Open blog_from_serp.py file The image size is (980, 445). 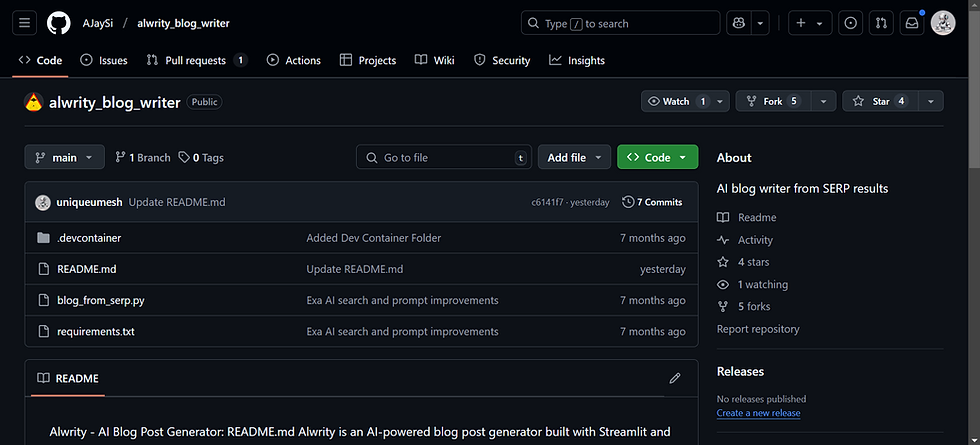coord(101,301)
